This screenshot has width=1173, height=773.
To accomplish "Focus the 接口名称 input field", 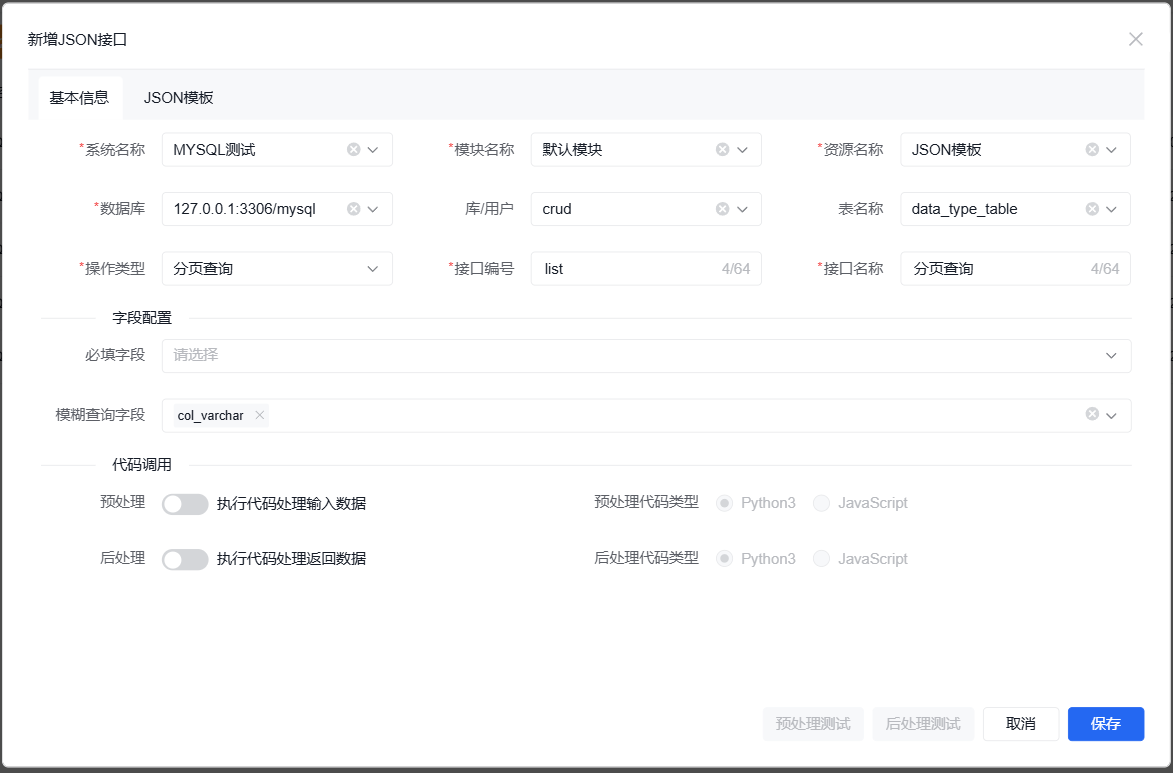I will 1015,269.
